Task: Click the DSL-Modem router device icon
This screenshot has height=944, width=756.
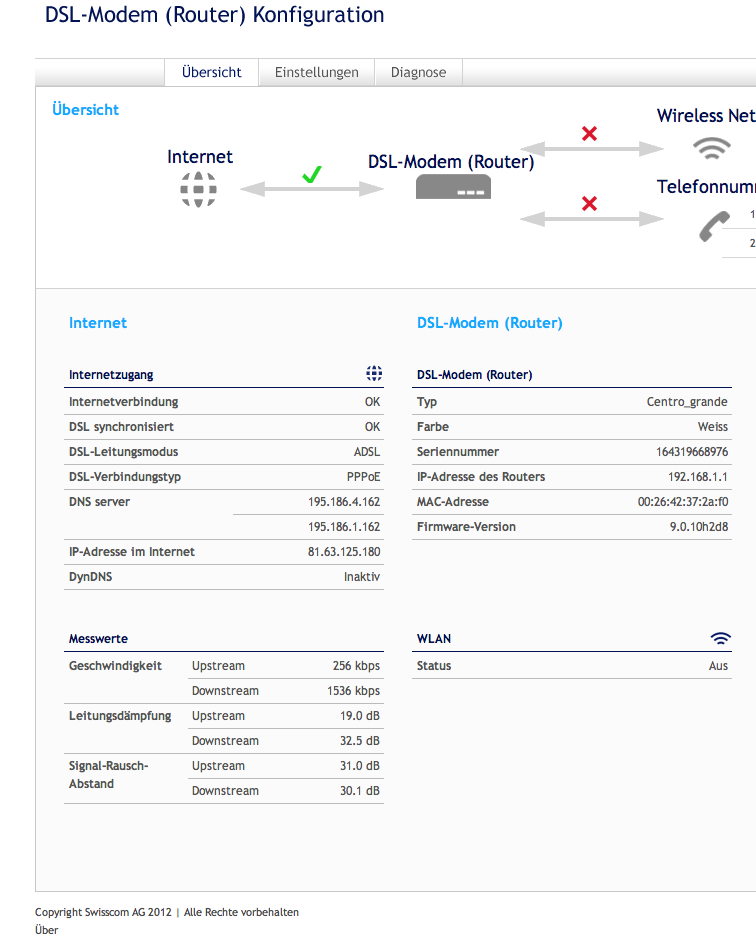Action: pyautogui.click(x=453, y=186)
